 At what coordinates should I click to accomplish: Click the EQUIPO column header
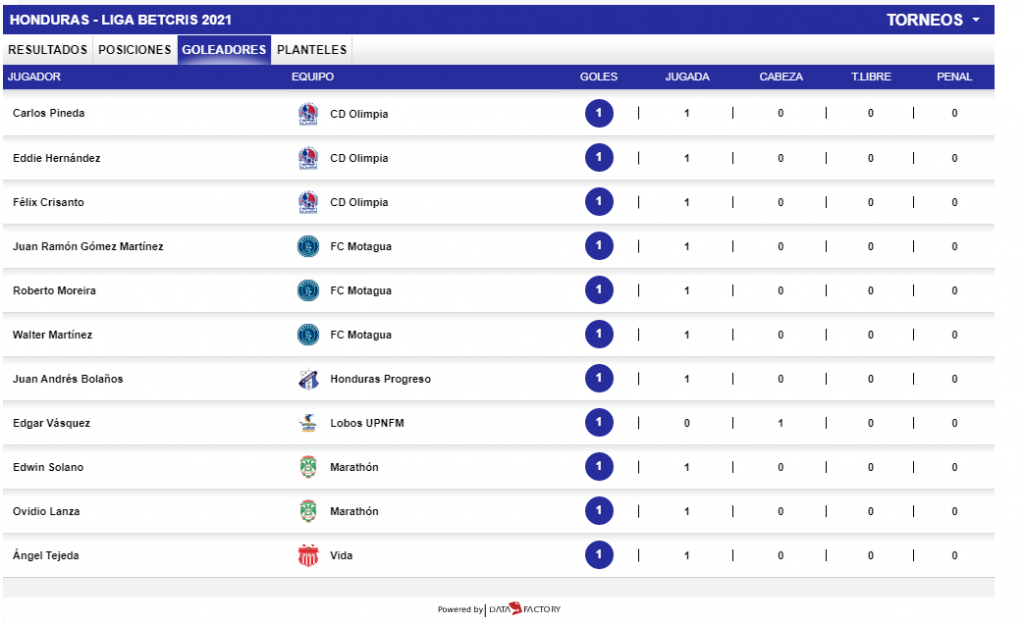[x=312, y=76]
